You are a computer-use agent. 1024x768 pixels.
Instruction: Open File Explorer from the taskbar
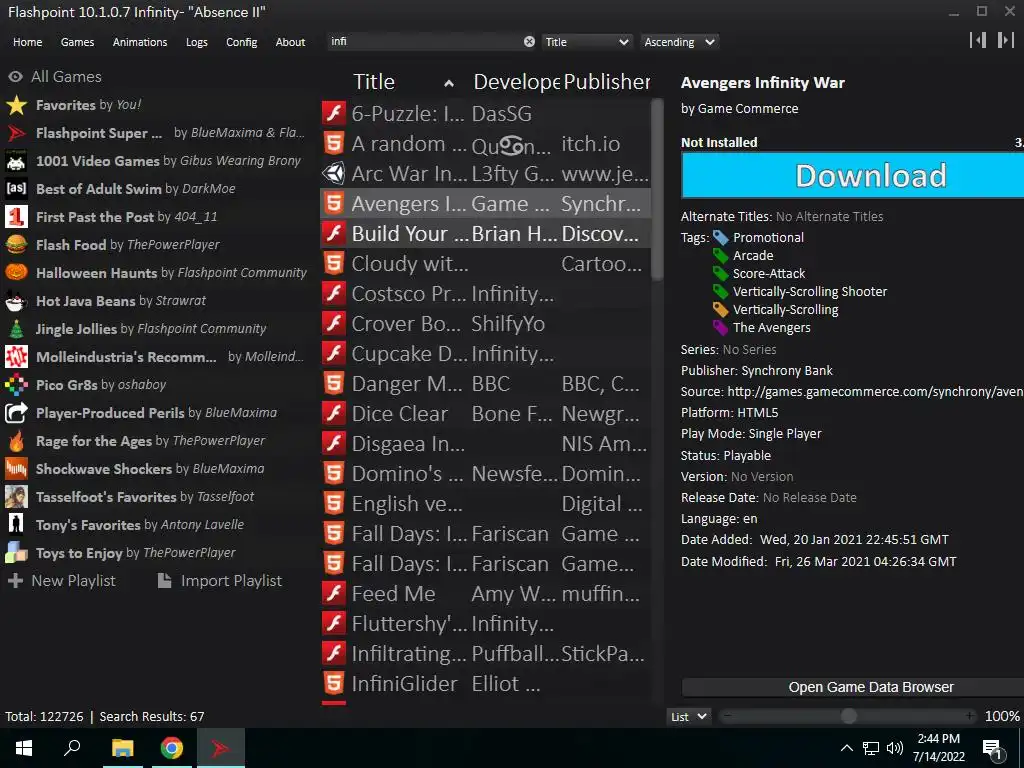pyautogui.click(x=122, y=748)
